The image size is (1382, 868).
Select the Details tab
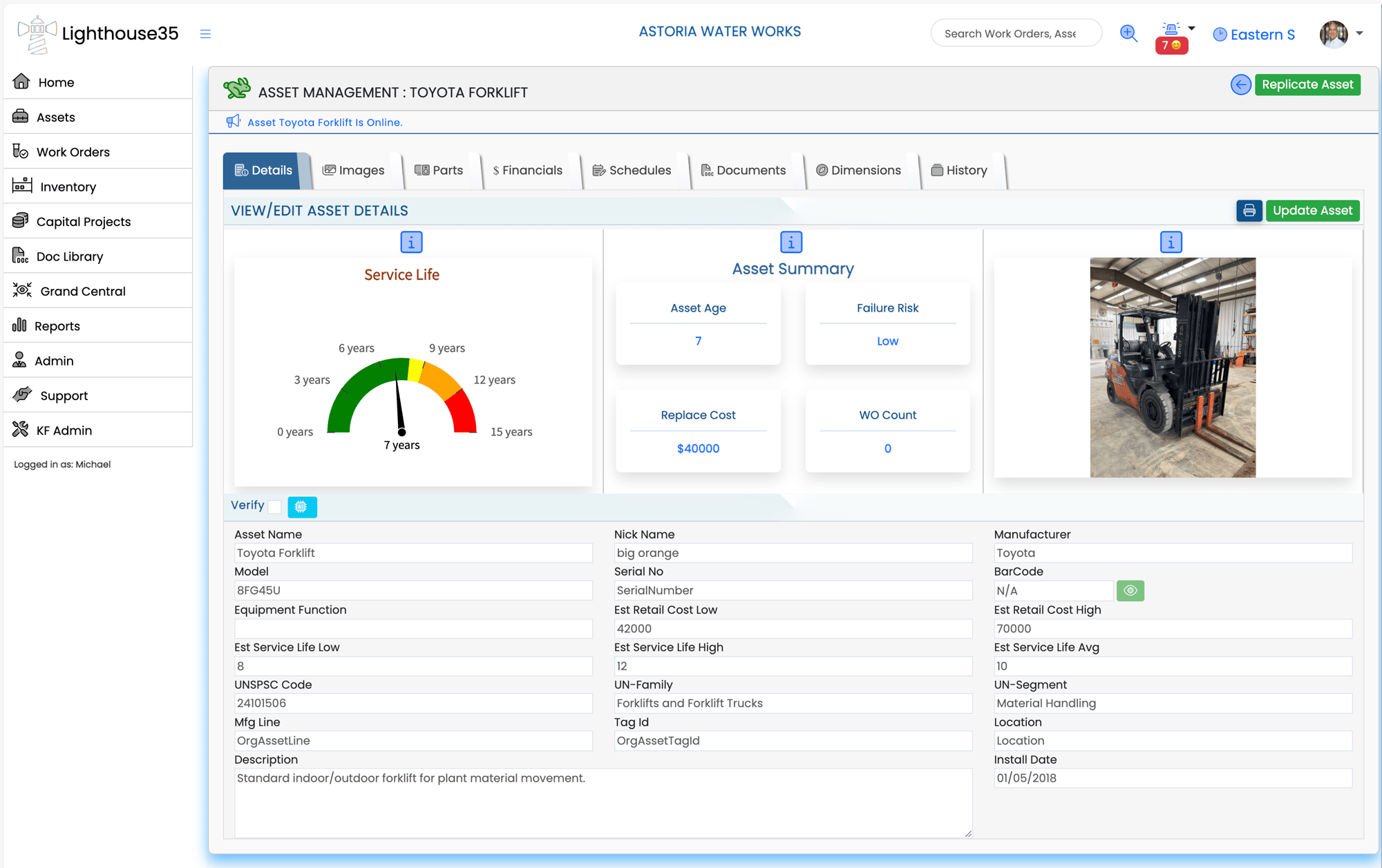point(264,171)
